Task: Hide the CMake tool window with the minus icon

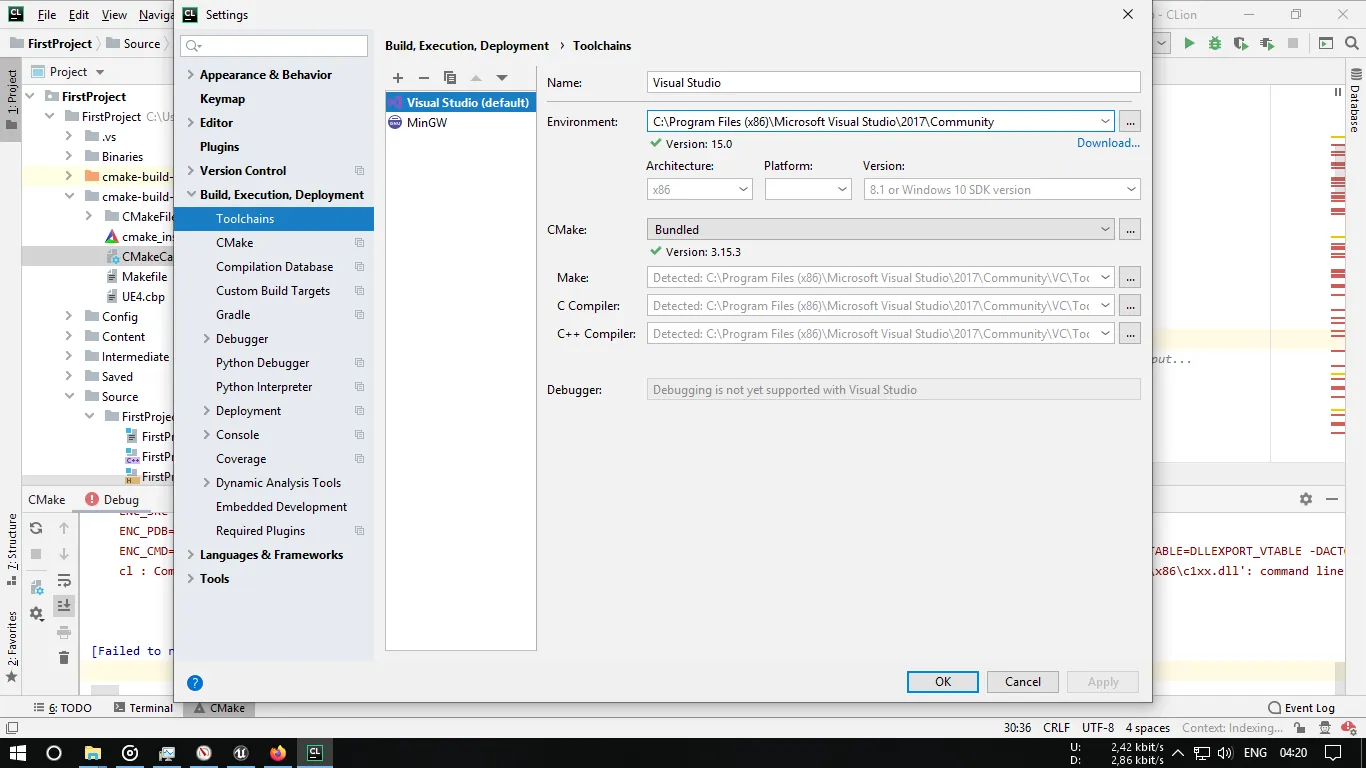Action: (x=1332, y=499)
